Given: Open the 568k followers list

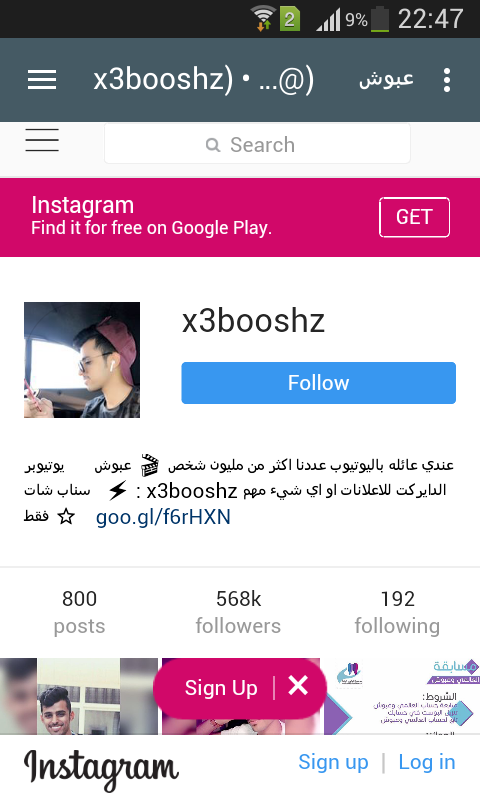Looking at the screenshot, I should pyautogui.click(x=238, y=612).
